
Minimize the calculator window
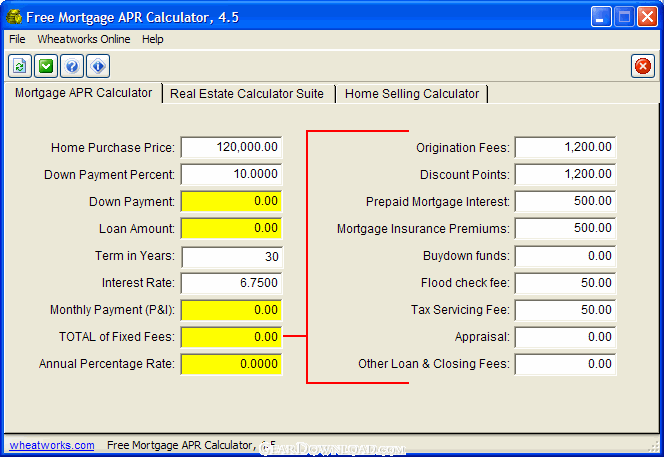pyautogui.click(x=601, y=17)
